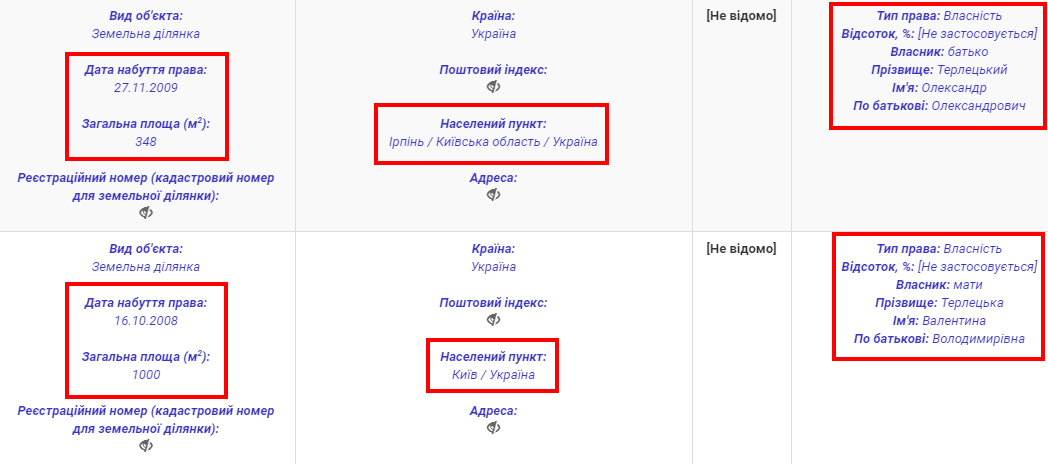Click '[Не відомо]' in the мати row
This screenshot has width=1048, height=464.
[741, 248]
